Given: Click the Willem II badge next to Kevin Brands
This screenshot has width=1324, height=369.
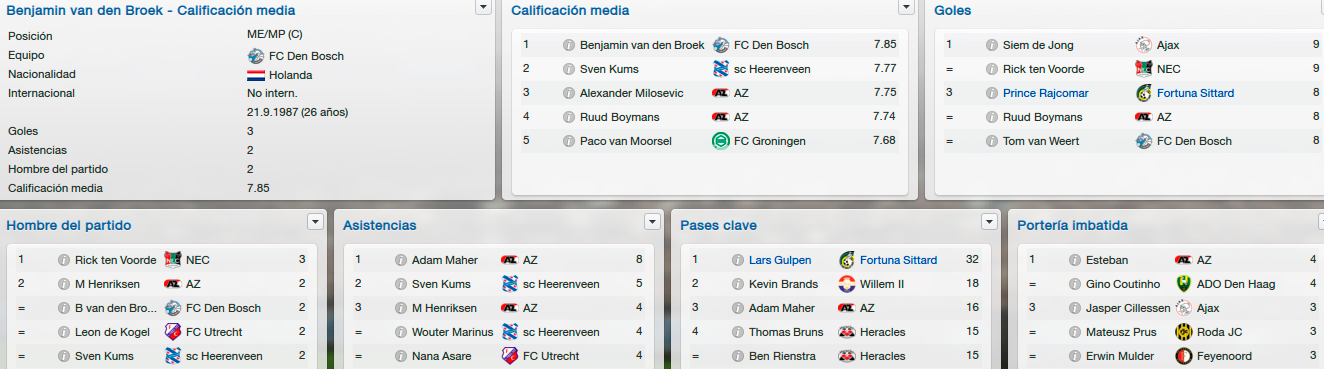Looking at the screenshot, I should pyautogui.click(x=847, y=284).
